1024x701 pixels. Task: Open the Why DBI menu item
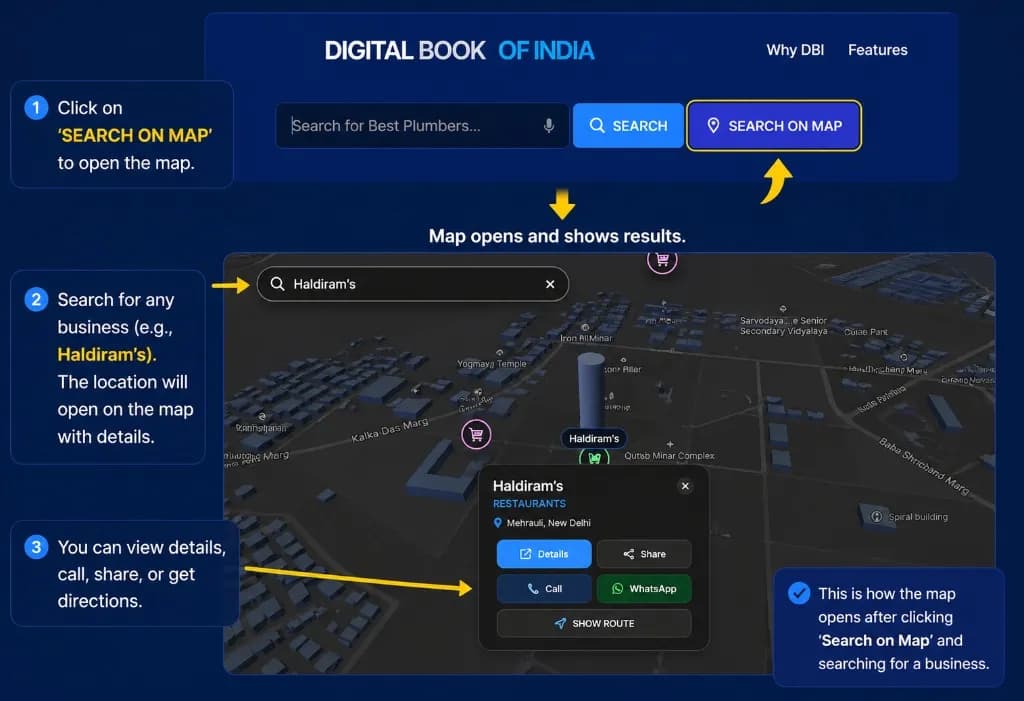click(795, 50)
